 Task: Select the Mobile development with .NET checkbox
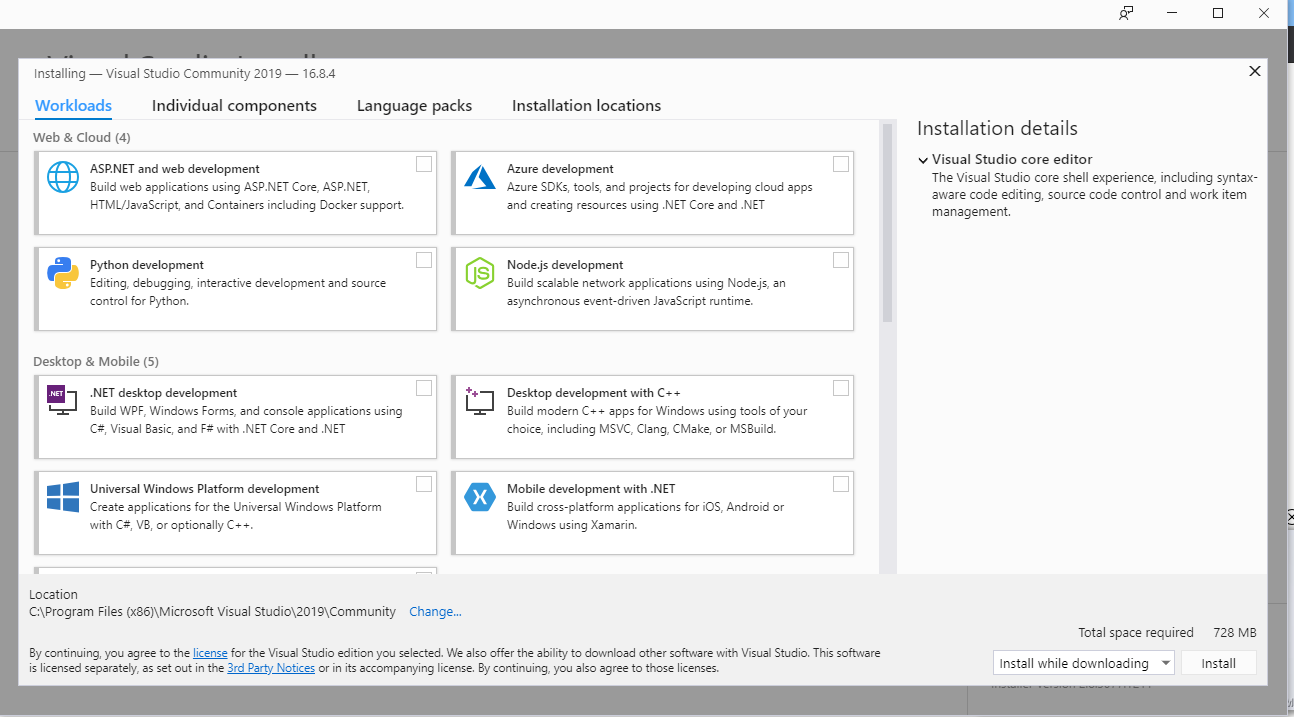(x=841, y=484)
